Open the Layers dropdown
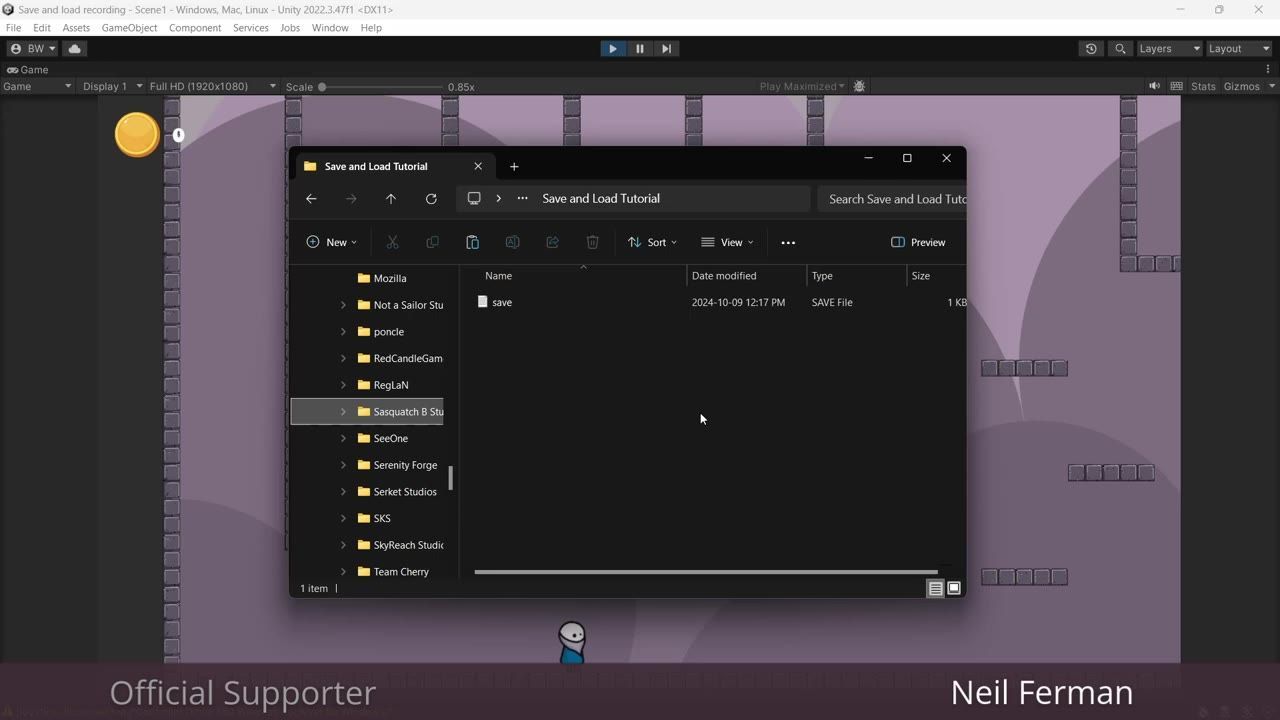This screenshot has height=720, width=1280. 1168,48
